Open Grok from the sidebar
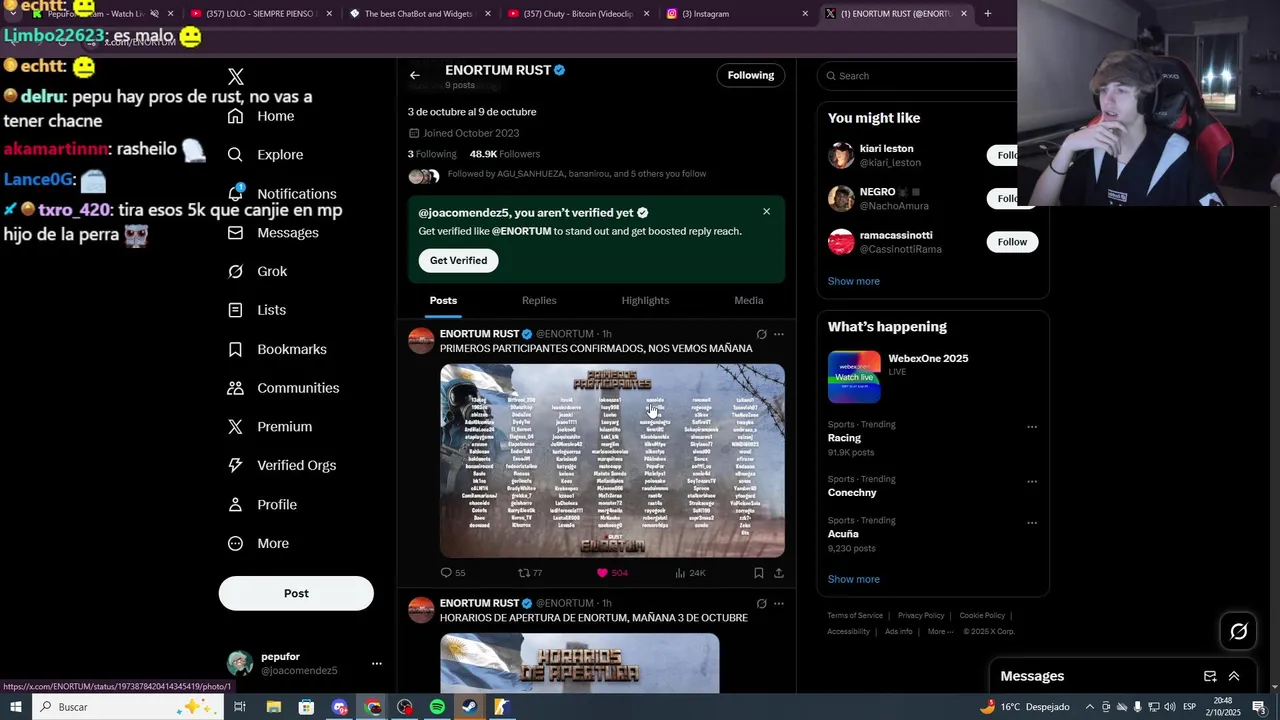 (257, 271)
